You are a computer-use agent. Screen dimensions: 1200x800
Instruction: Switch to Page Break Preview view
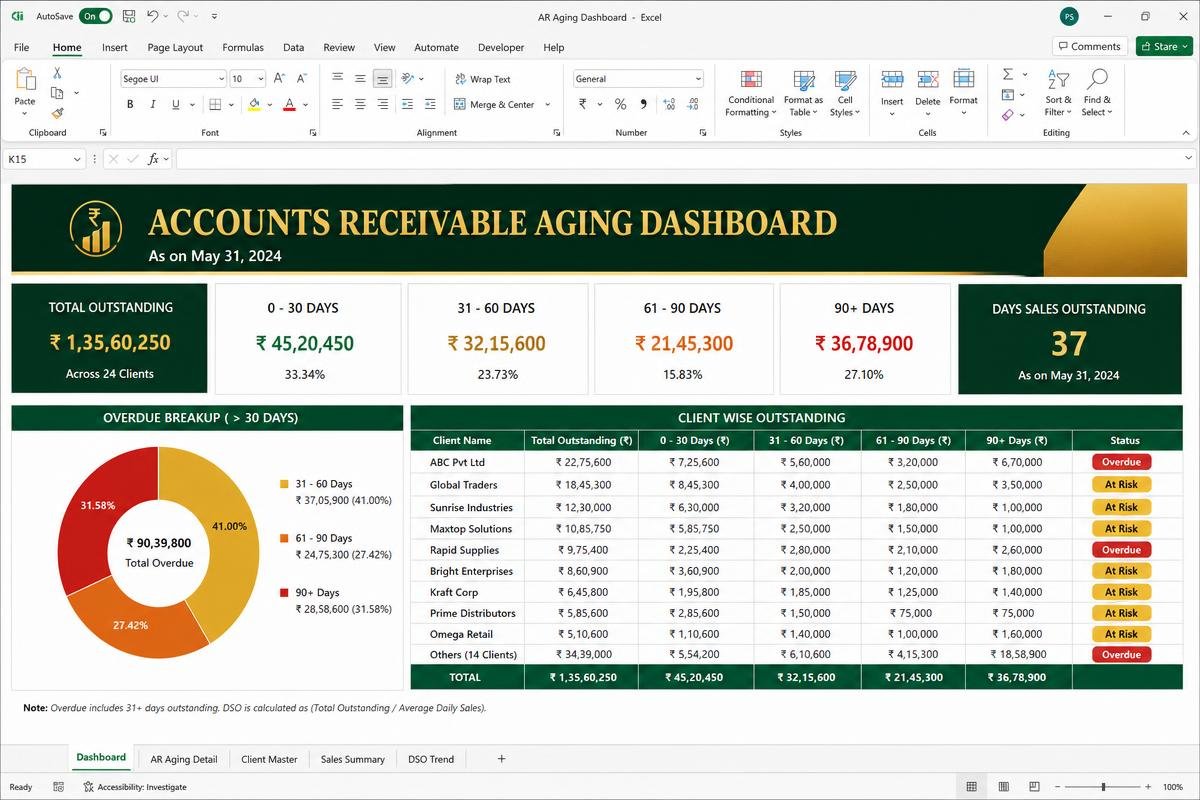tap(1036, 787)
